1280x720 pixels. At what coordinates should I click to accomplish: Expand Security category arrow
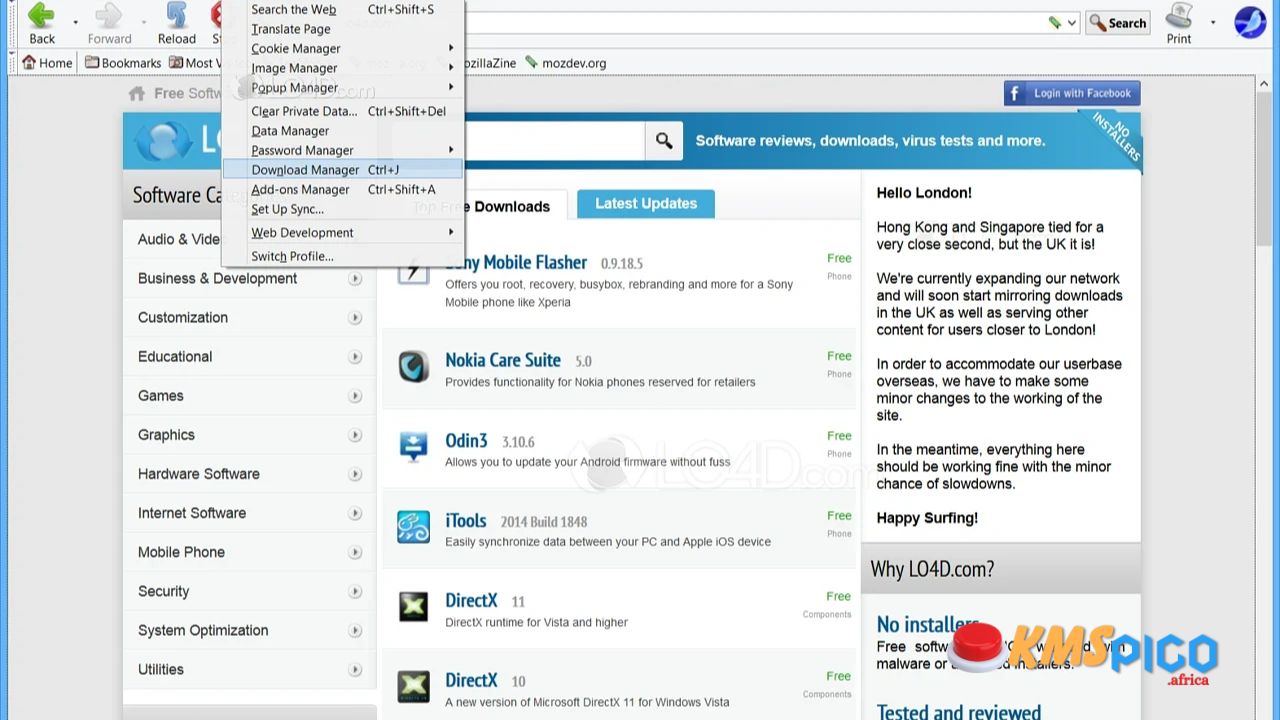(x=355, y=591)
